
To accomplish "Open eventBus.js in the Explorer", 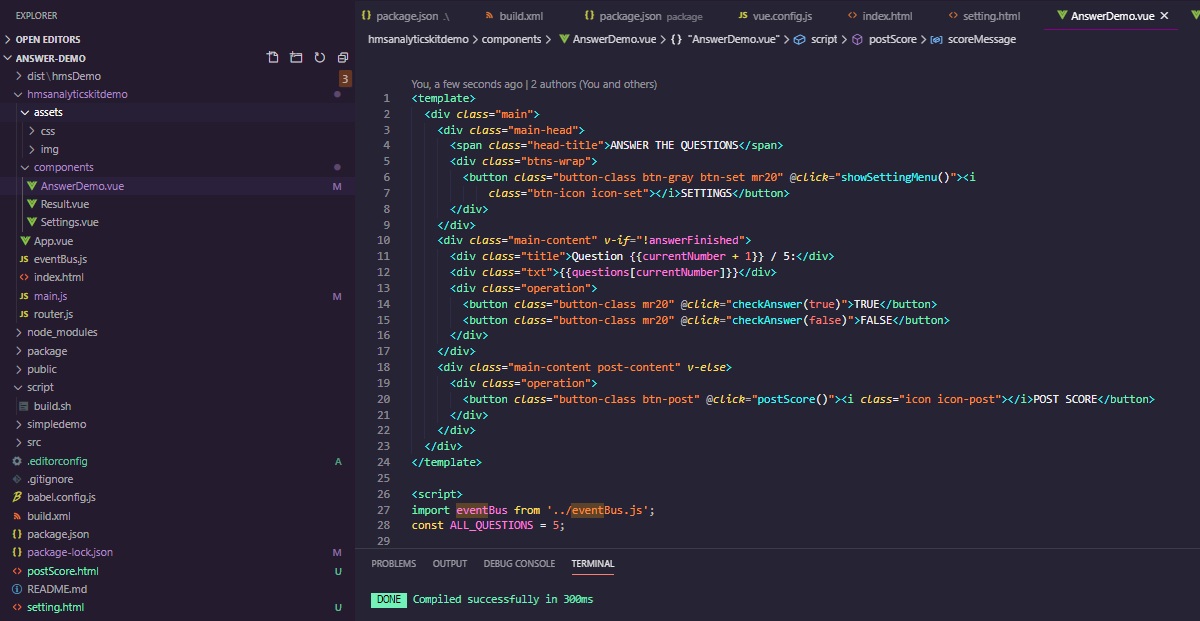I will tap(60, 259).
